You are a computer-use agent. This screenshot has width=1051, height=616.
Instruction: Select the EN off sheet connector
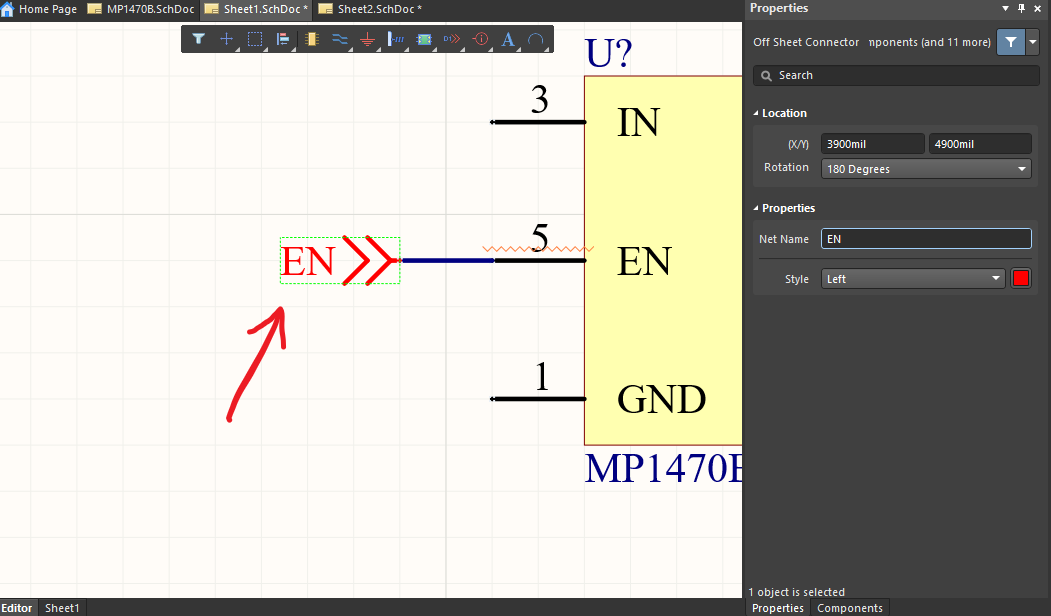point(340,260)
